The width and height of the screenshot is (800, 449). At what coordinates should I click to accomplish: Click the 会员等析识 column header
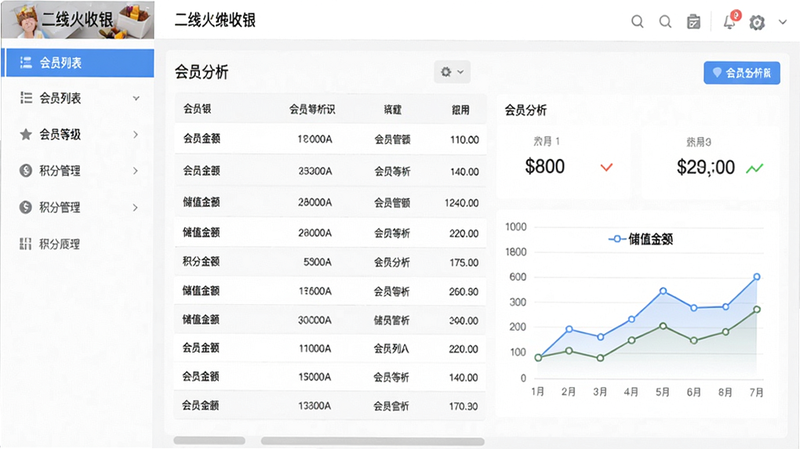tap(312, 109)
